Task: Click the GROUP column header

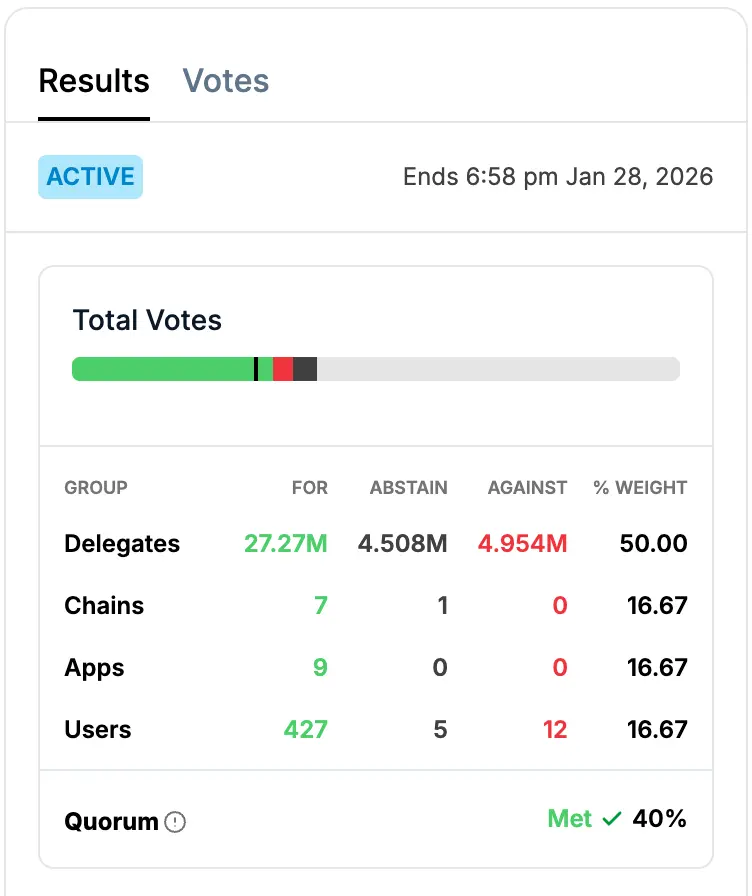Action: [95, 488]
